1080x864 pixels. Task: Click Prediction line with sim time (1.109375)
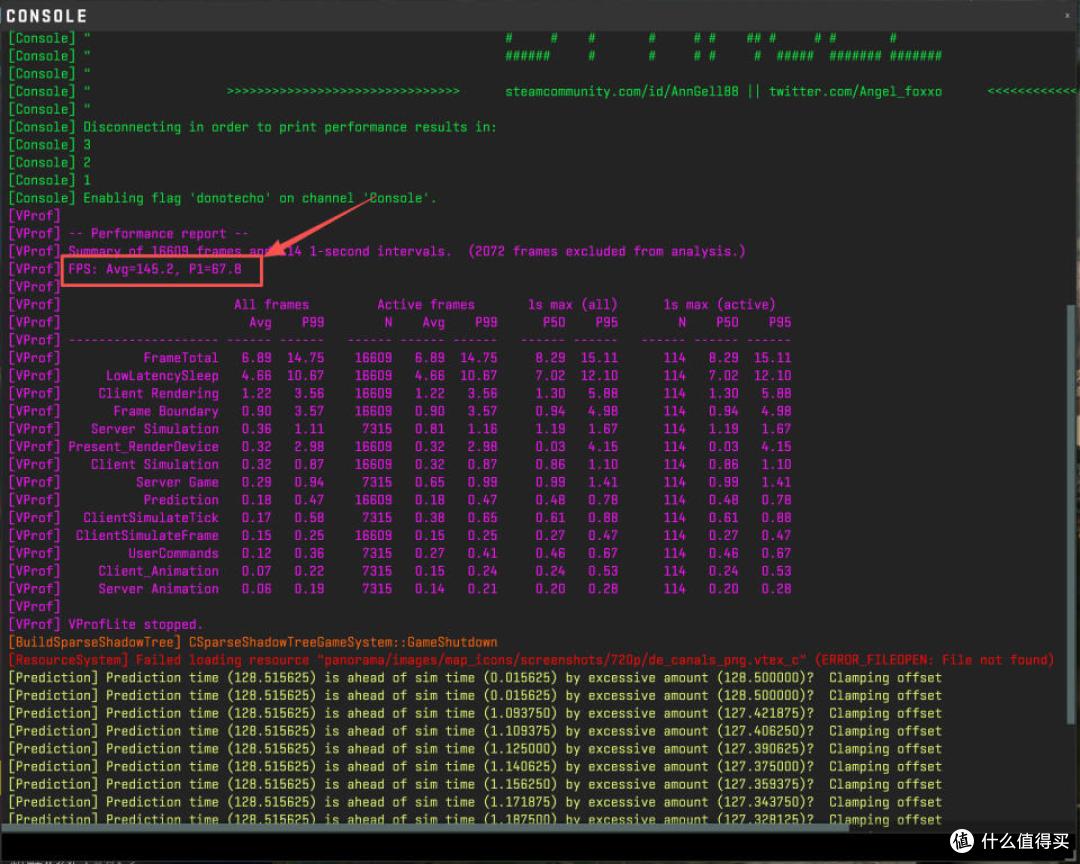(475, 731)
